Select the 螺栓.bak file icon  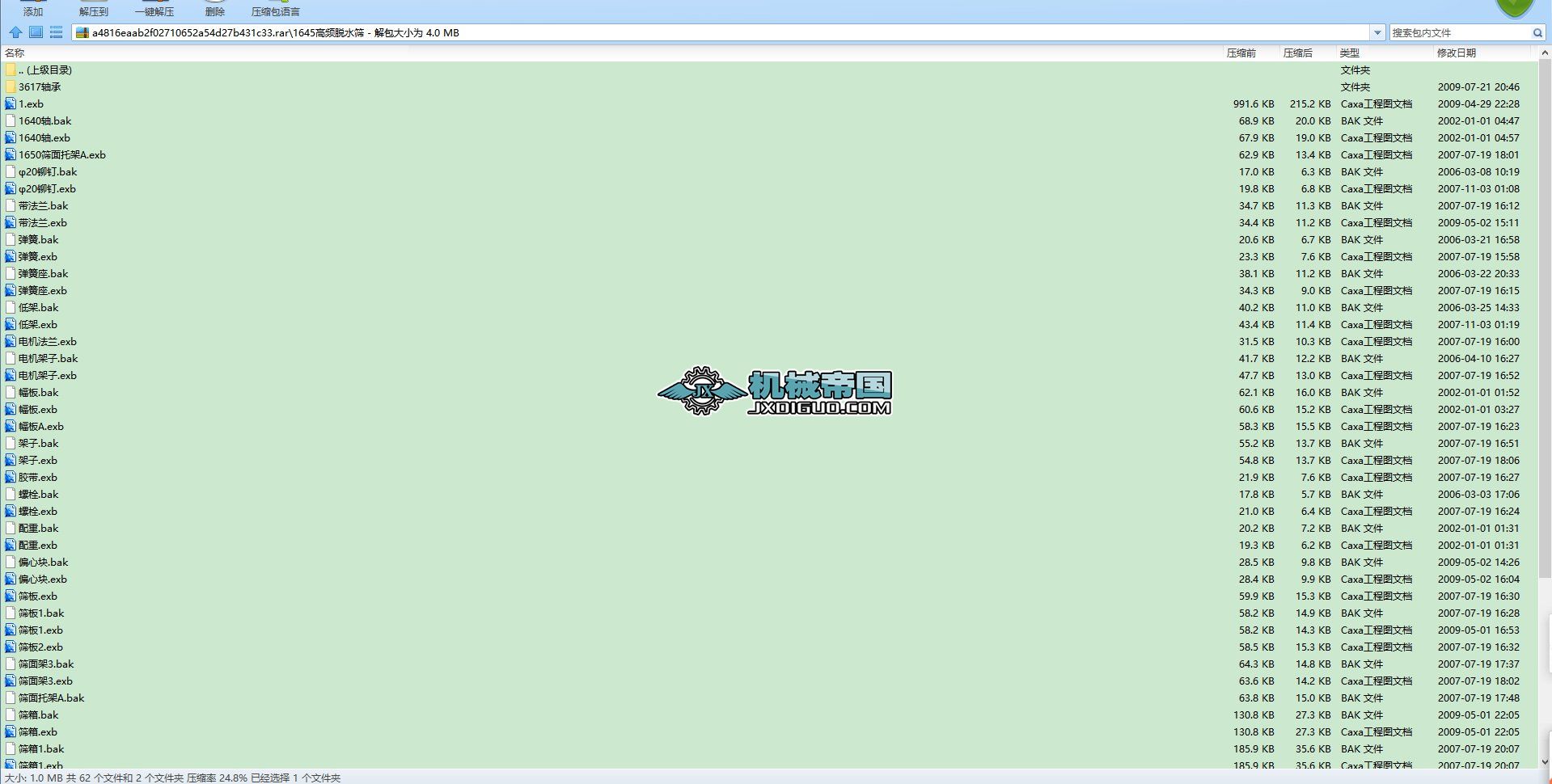[x=11, y=494]
